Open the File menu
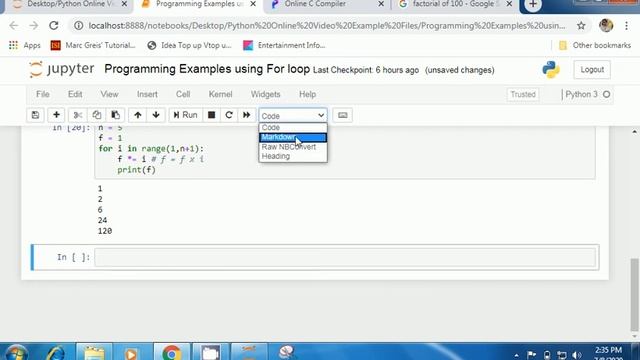Image resolution: width=640 pixels, height=360 pixels. [42, 94]
